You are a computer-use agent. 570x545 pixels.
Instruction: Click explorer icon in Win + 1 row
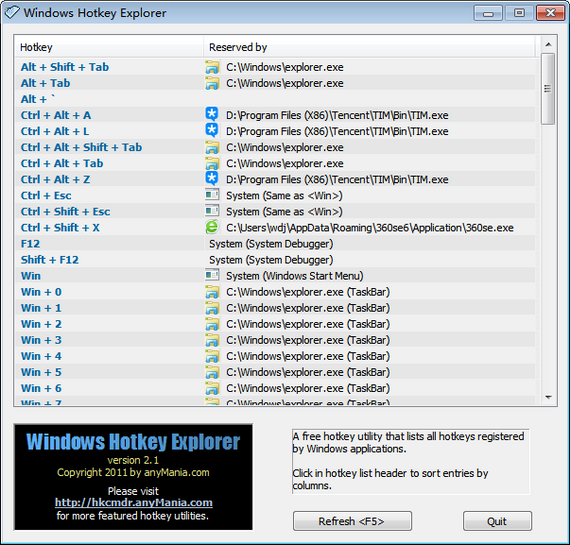[212, 308]
